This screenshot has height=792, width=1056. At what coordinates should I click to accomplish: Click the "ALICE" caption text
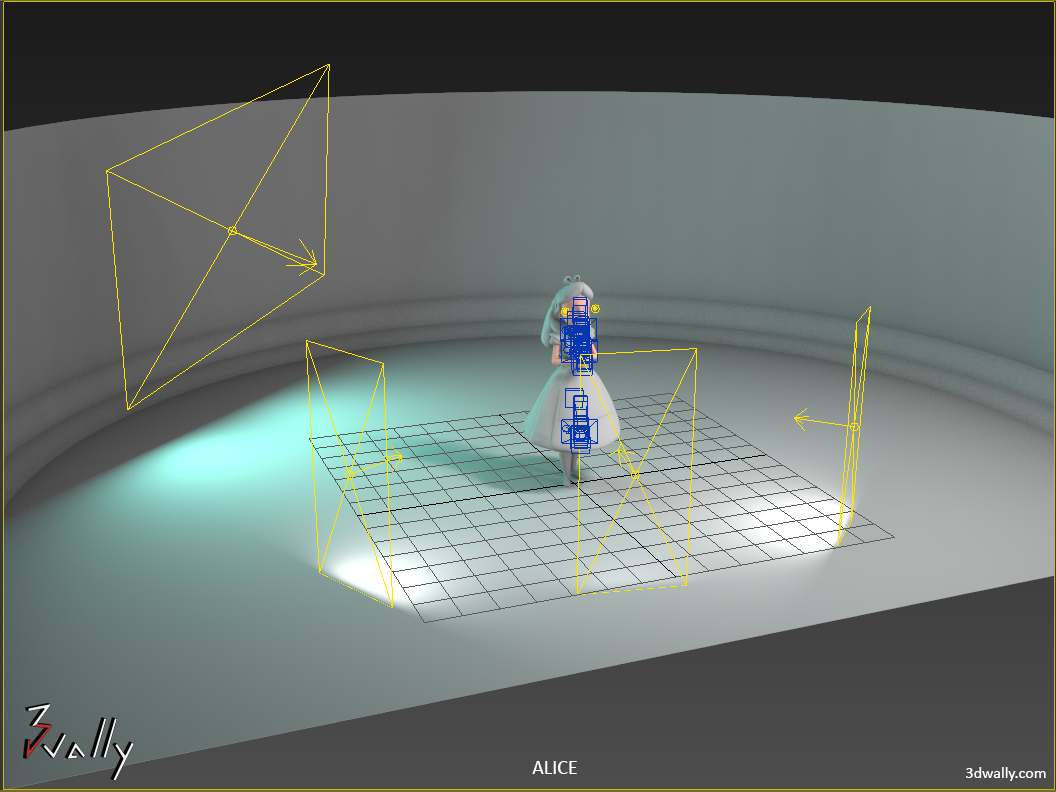(x=554, y=768)
